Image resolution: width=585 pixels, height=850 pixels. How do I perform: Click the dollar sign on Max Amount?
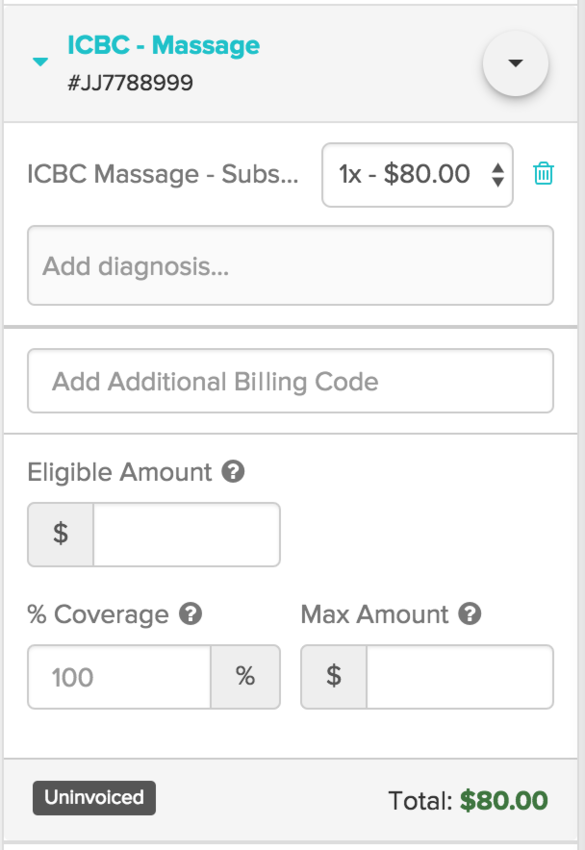coord(333,677)
